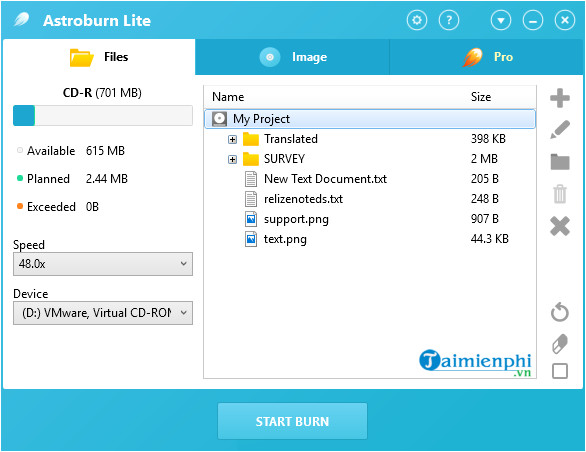Select the Translated folder row
Viewport: 586px width, 452px height.
click(x=370, y=139)
